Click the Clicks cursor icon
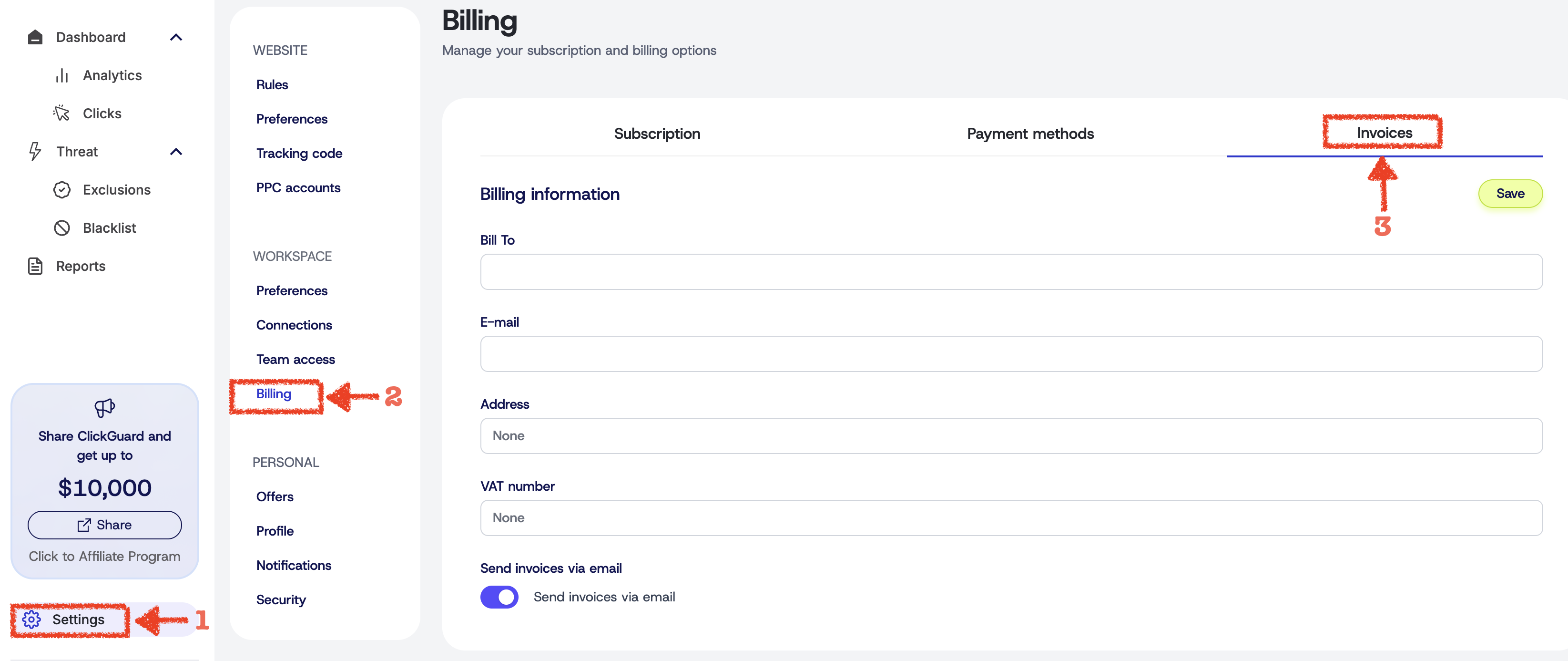Screen dimensions: 1568x661 (61, 114)
